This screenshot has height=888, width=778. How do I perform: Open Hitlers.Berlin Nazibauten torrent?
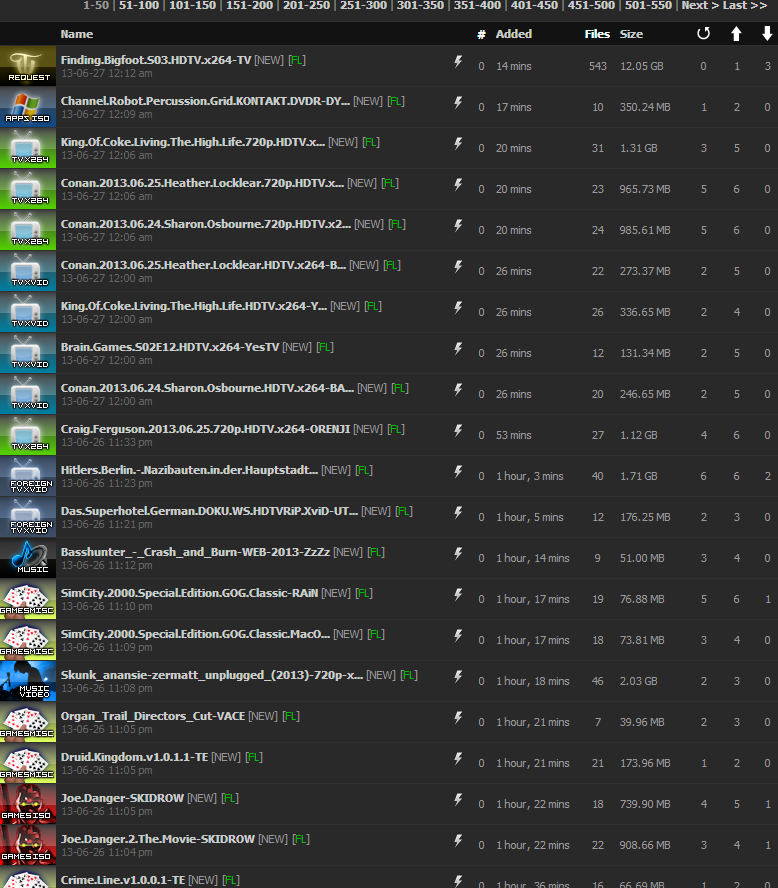point(189,470)
